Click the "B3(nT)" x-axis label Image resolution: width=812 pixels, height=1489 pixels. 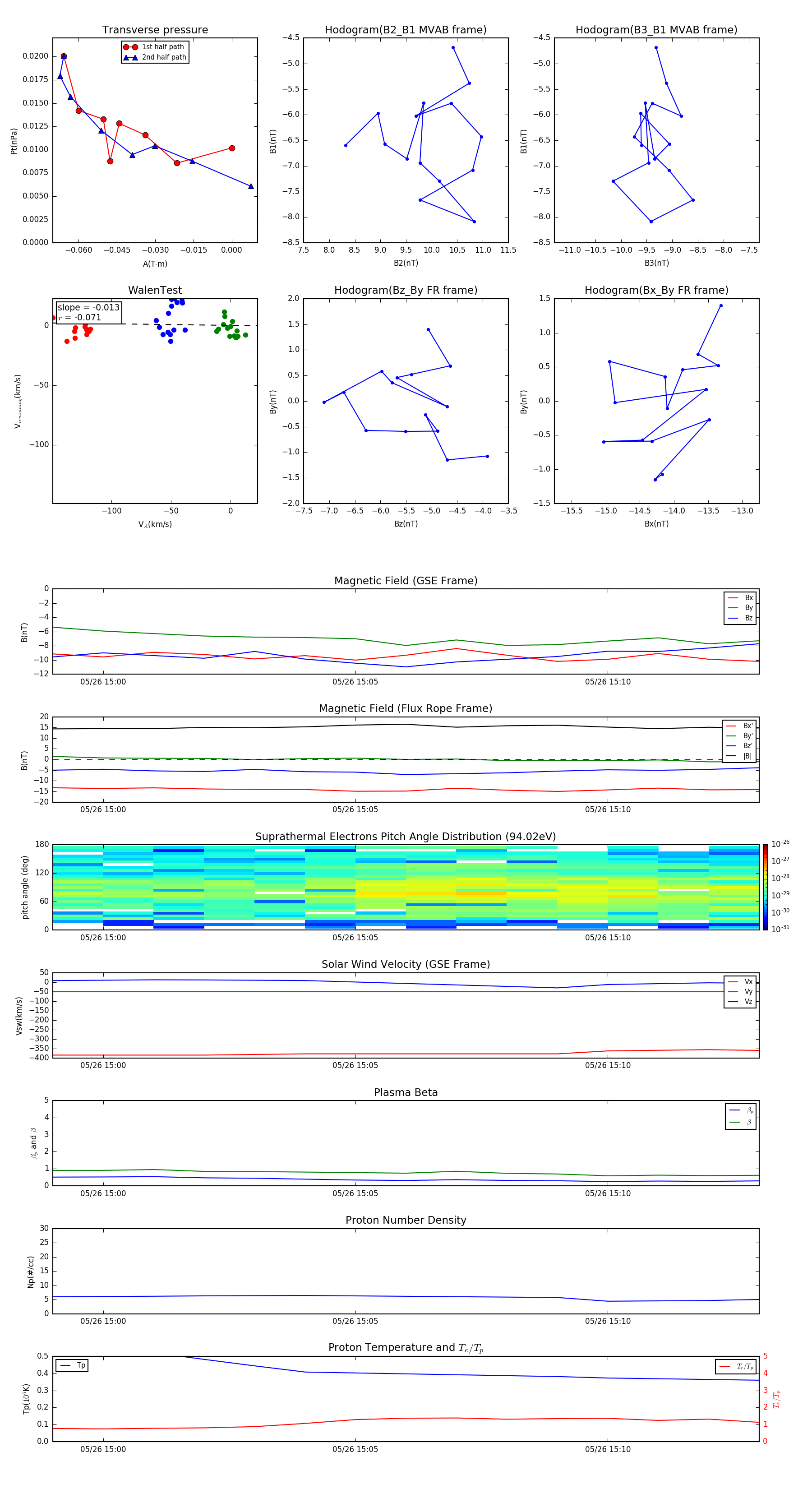(x=656, y=263)
